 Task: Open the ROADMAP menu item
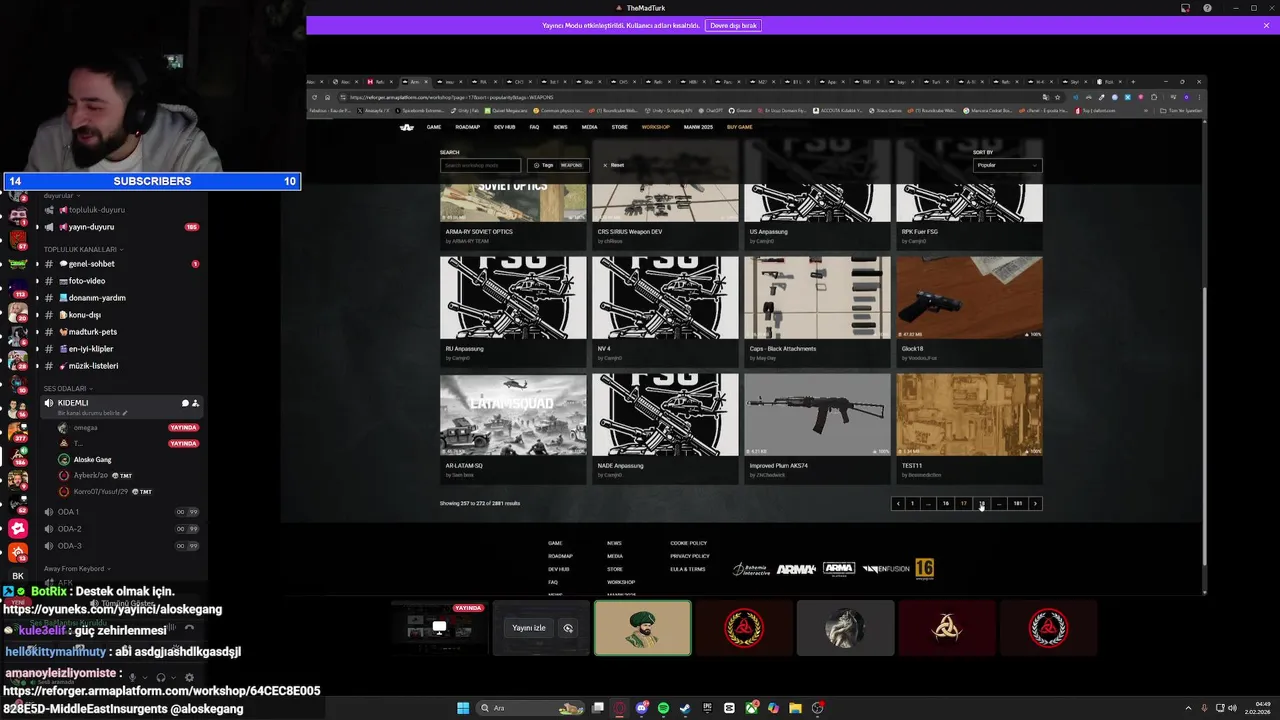tap(467, 127)
